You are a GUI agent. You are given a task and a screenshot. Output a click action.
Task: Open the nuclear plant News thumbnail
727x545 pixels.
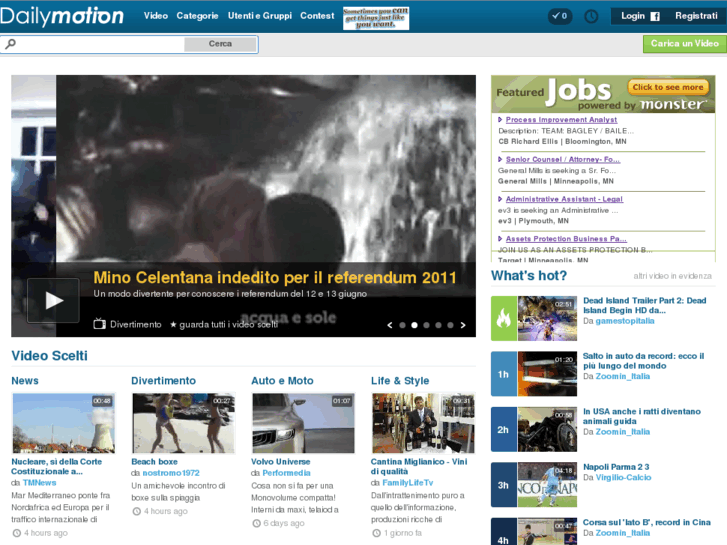click(64, 423)
